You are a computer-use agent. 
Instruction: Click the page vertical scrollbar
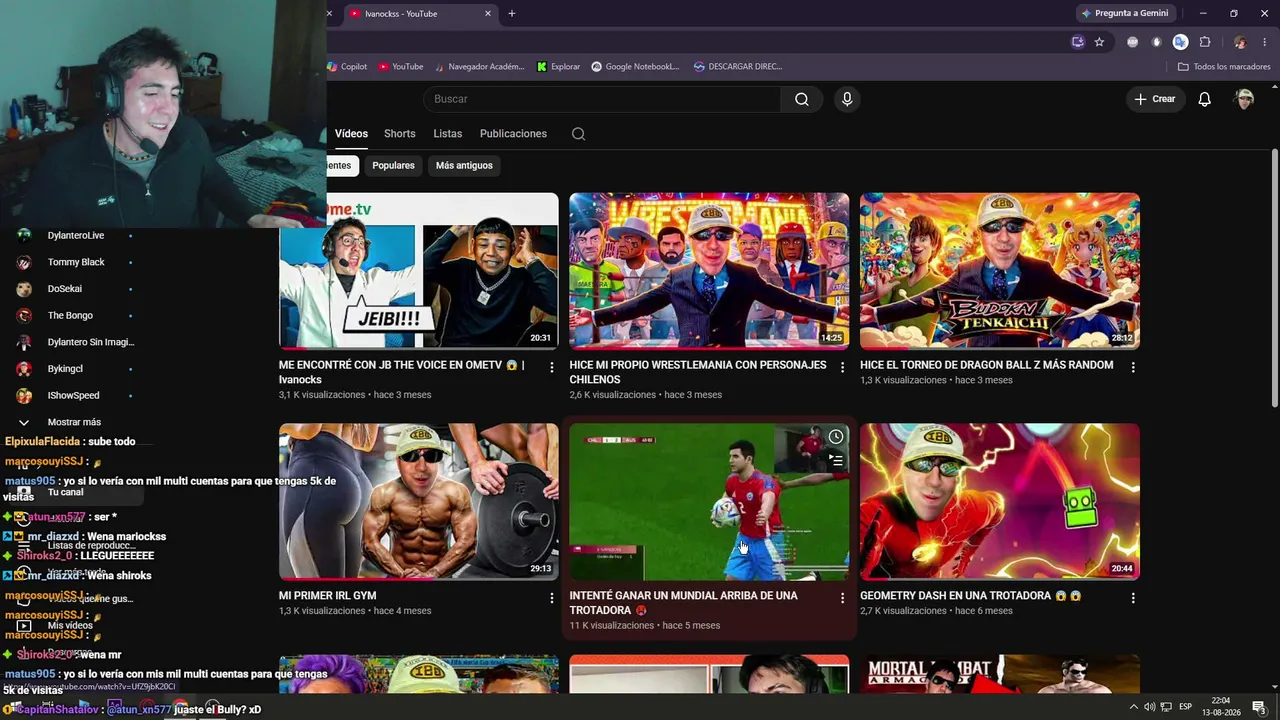pos(1275,278)
